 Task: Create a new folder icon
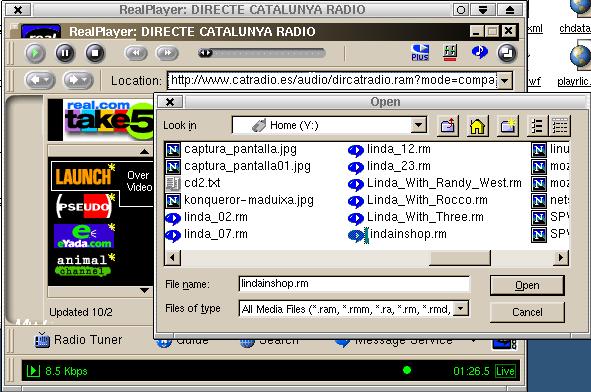pyautogui.click(x=507, y=126)
